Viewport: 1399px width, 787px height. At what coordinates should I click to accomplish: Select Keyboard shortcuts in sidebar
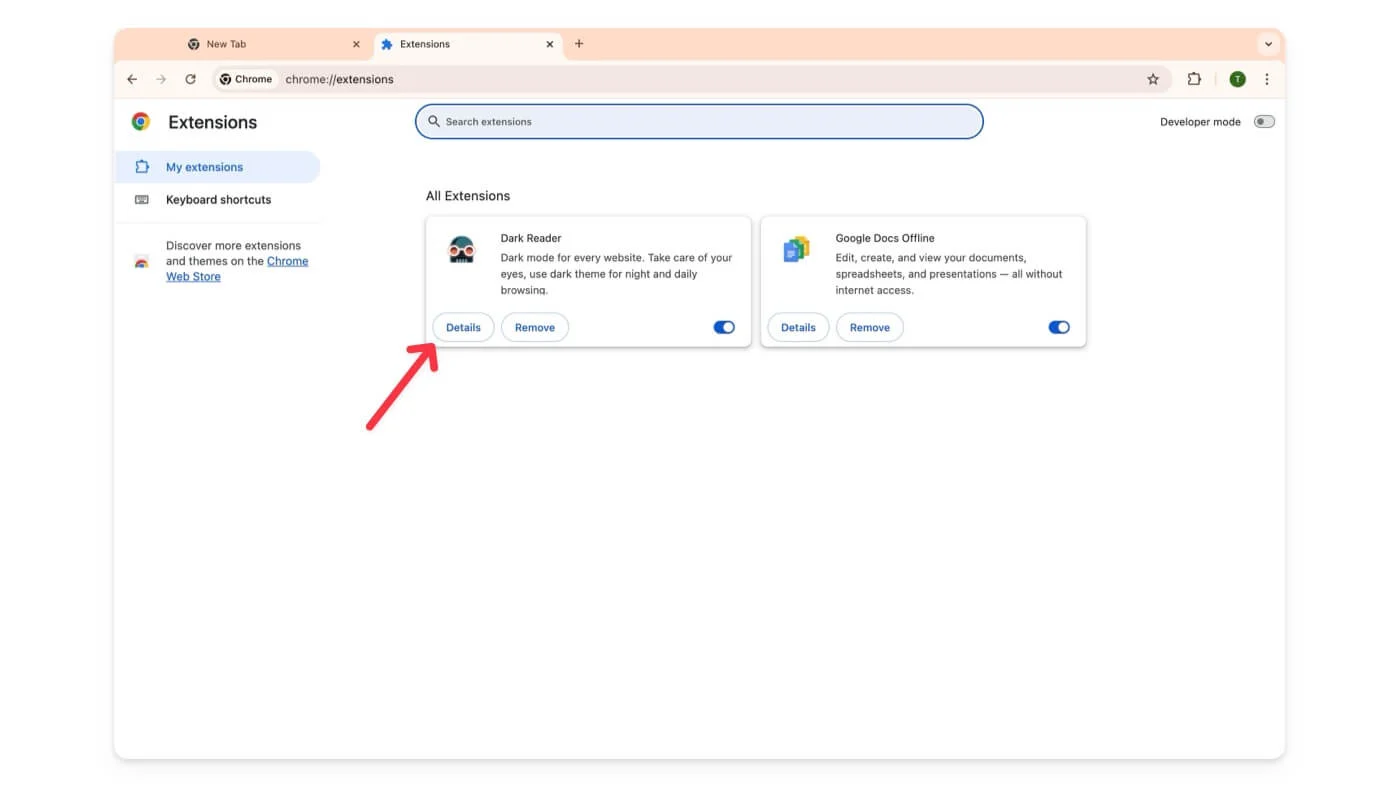tap(218, 200)
